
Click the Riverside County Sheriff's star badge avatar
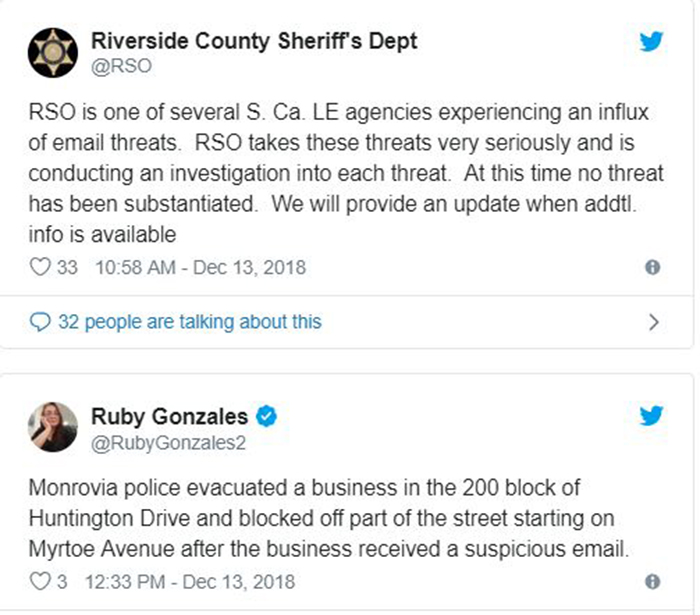point(53,53)
